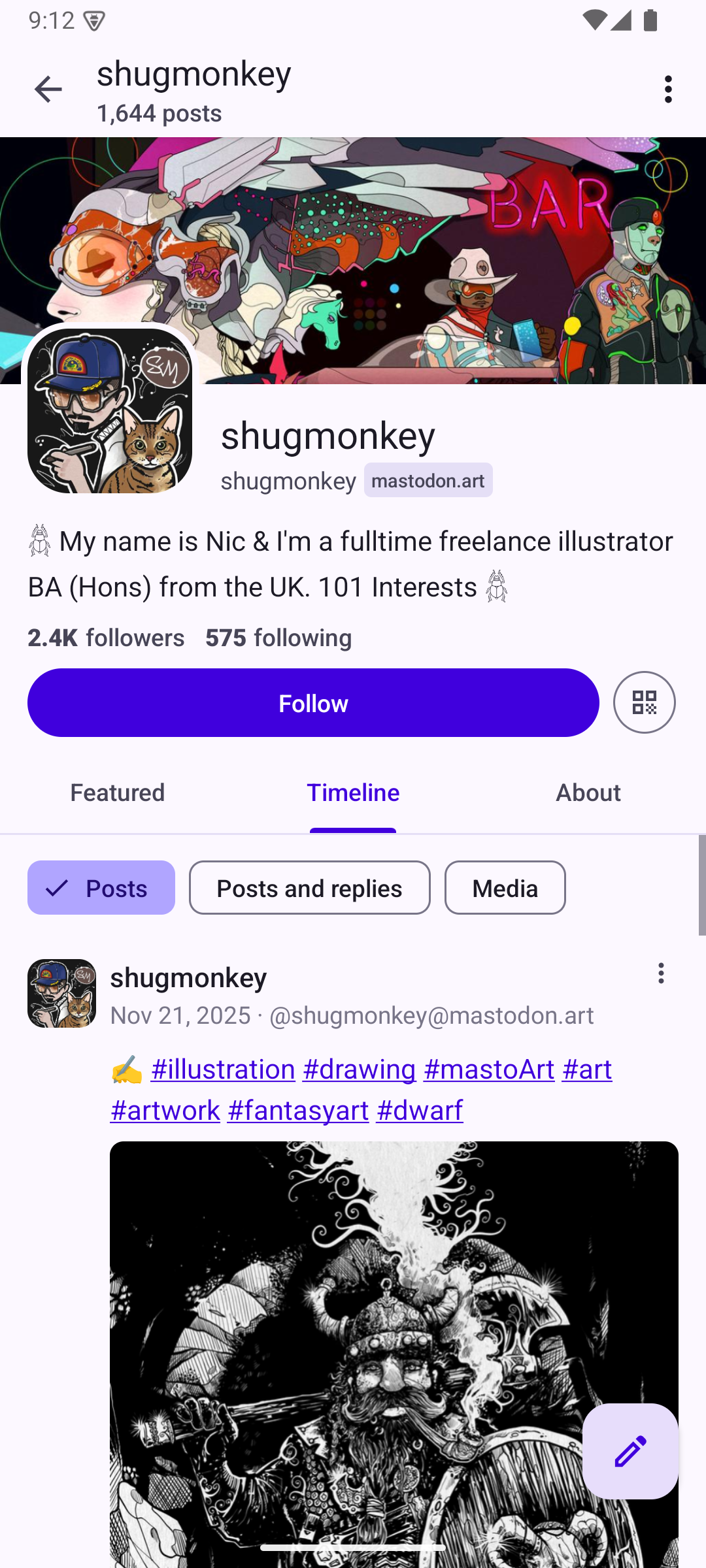View the 575 following list
This screenshot has width=706, height=1568.
point(278,638)
